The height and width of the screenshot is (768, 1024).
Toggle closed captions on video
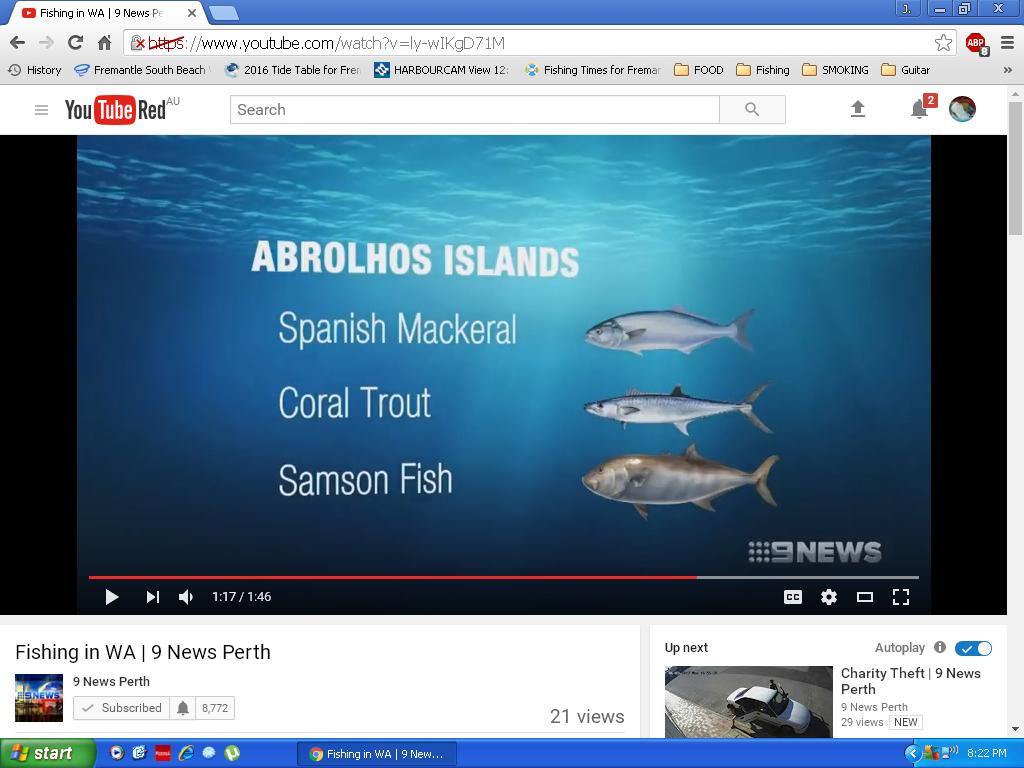tap(793, 597)
